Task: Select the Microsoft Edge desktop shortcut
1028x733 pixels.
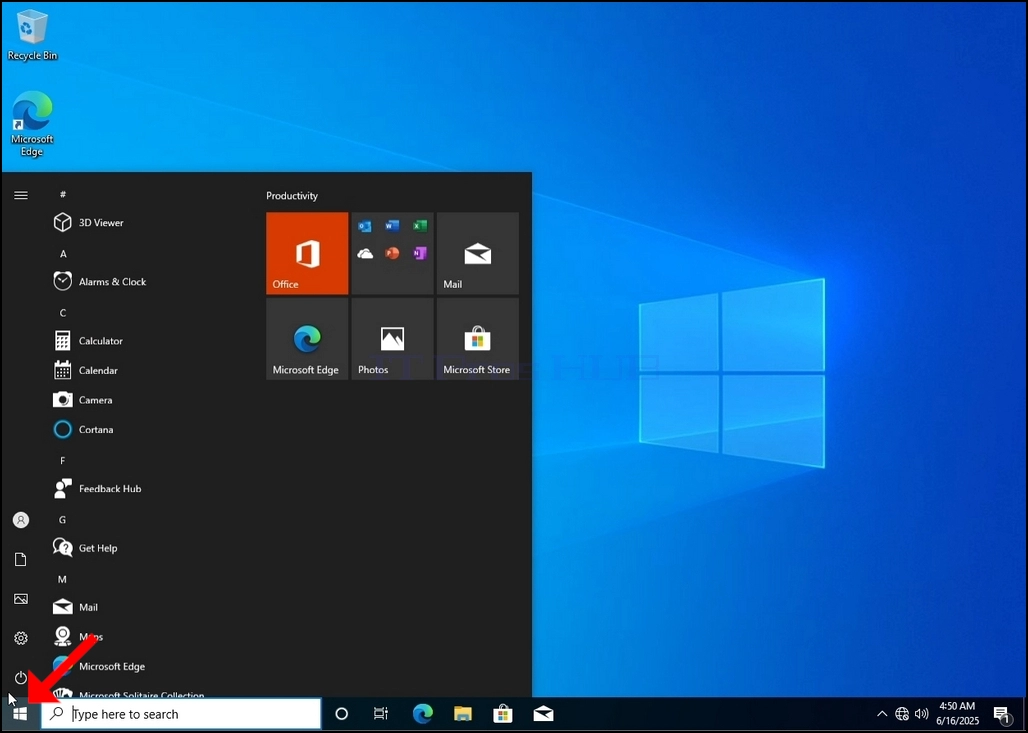Action: point(32,124)
